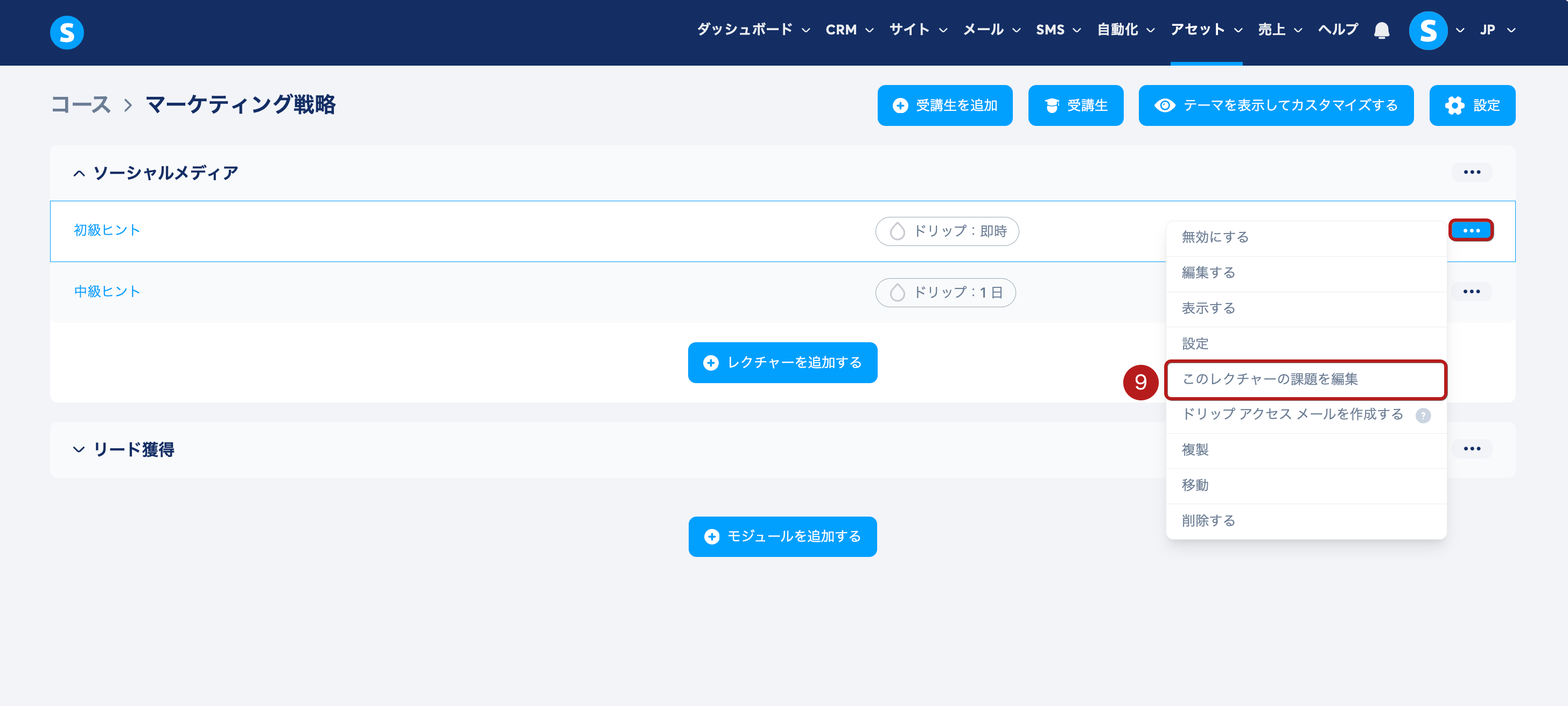Image resolution: width=1568 pixels, height=706 pixels.
Task: Open the notifications bell icon
Action: [x=1382, y=31]
